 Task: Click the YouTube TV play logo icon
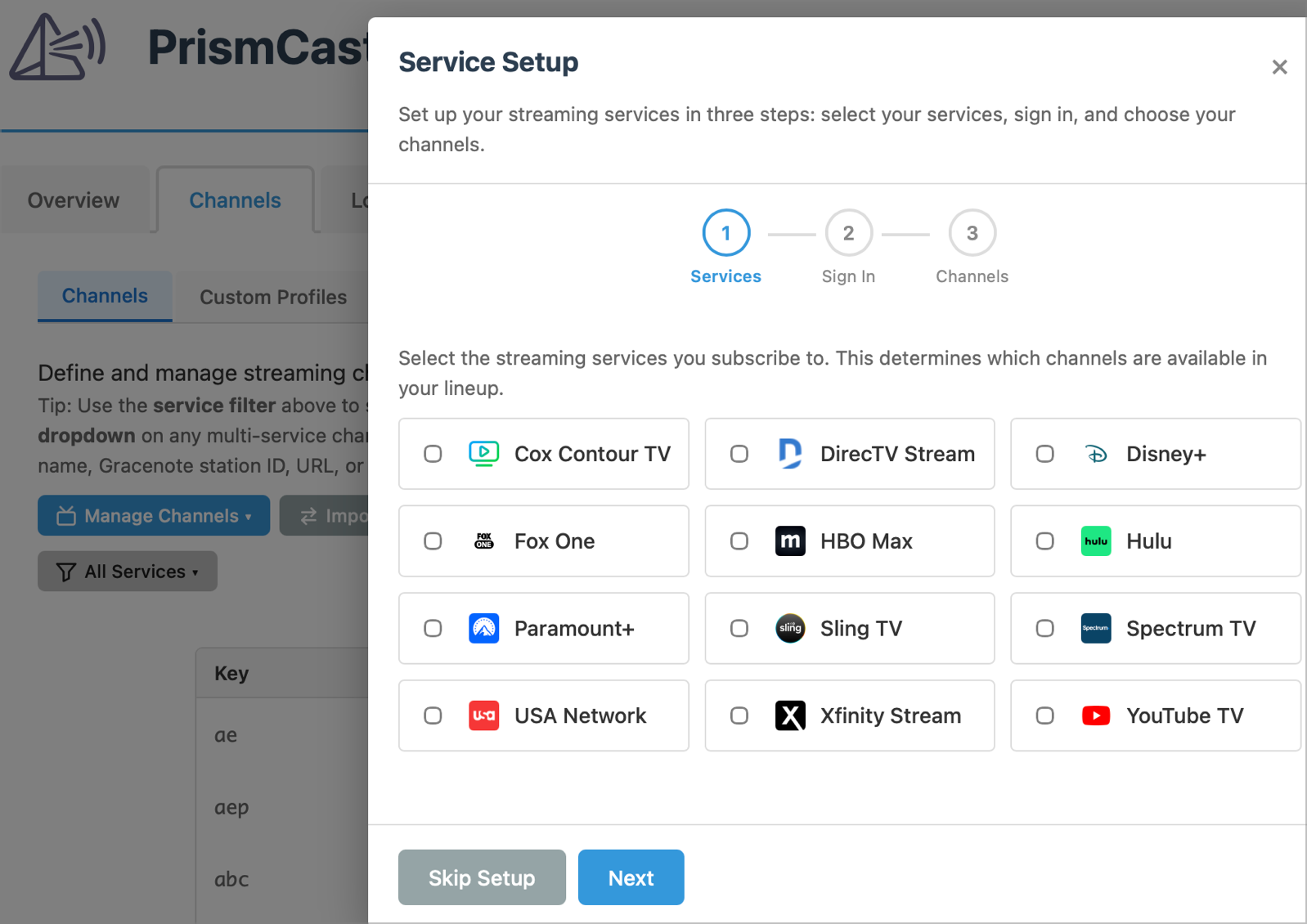point(1096,715)
